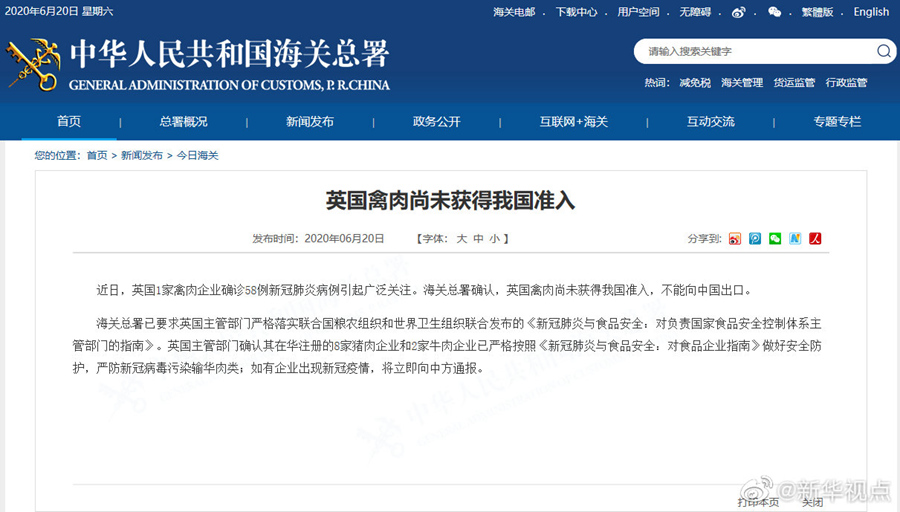Click the 今日海关 breadcrumb link

coord(197,156)
